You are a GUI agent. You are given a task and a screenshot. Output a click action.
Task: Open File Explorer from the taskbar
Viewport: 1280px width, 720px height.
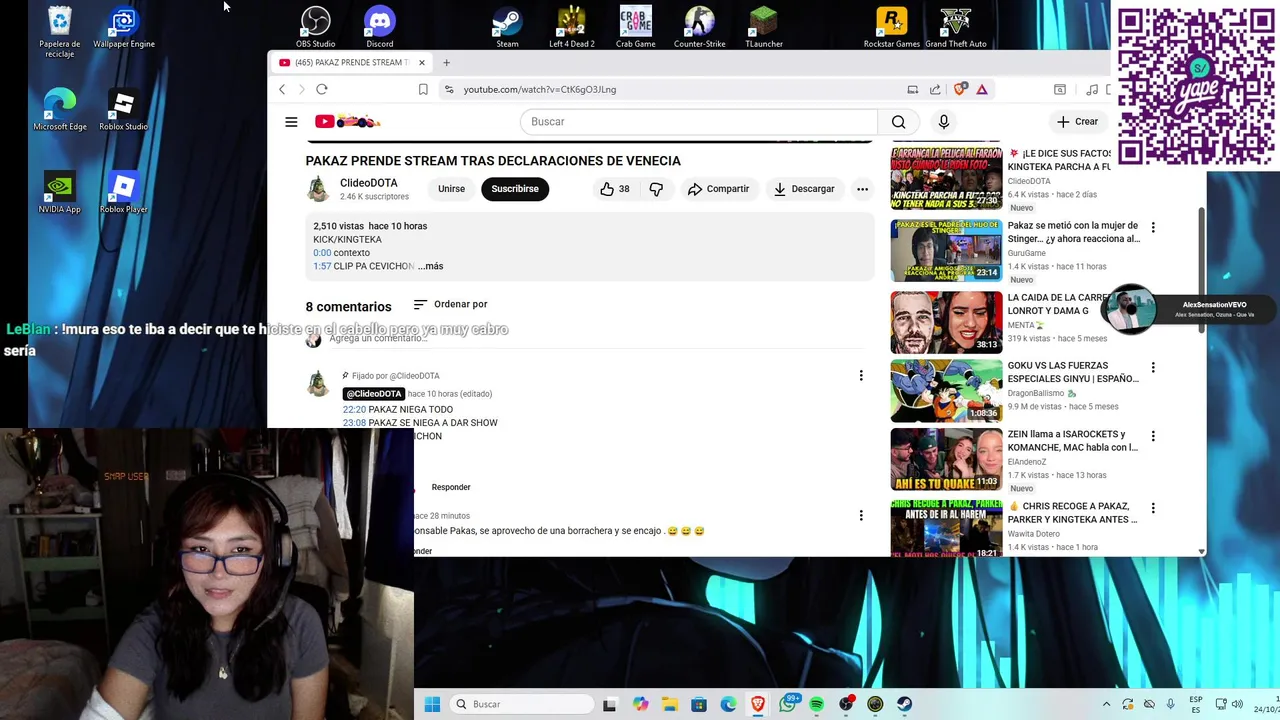coord(669,704)
